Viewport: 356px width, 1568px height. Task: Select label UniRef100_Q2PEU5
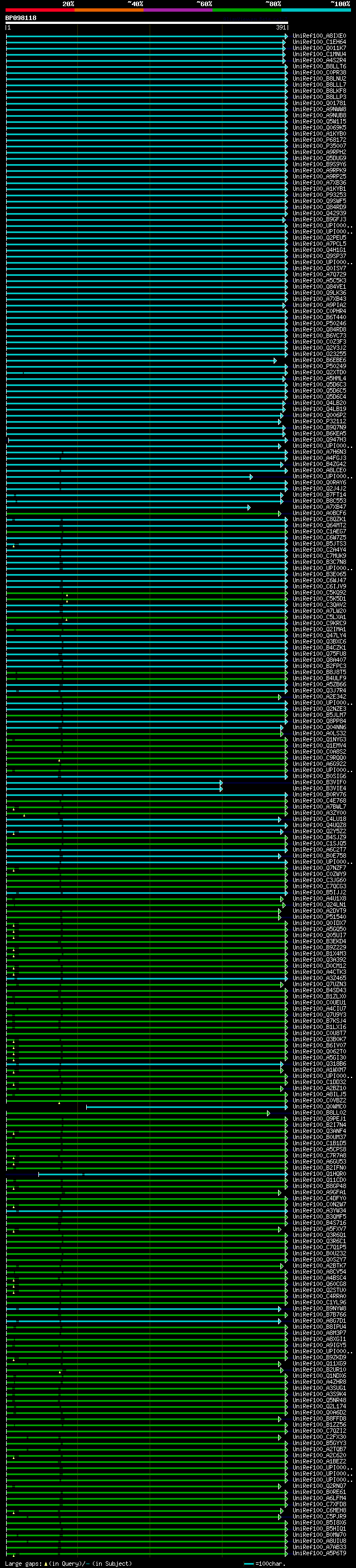pos(319,238)
